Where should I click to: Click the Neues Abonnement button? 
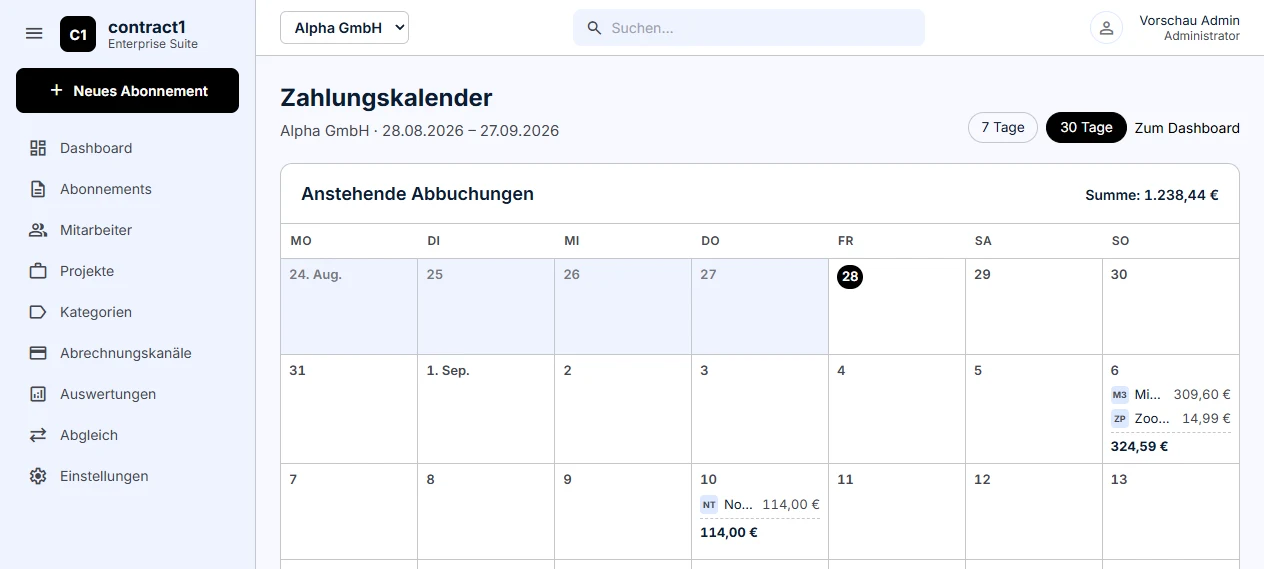(127, 90)
